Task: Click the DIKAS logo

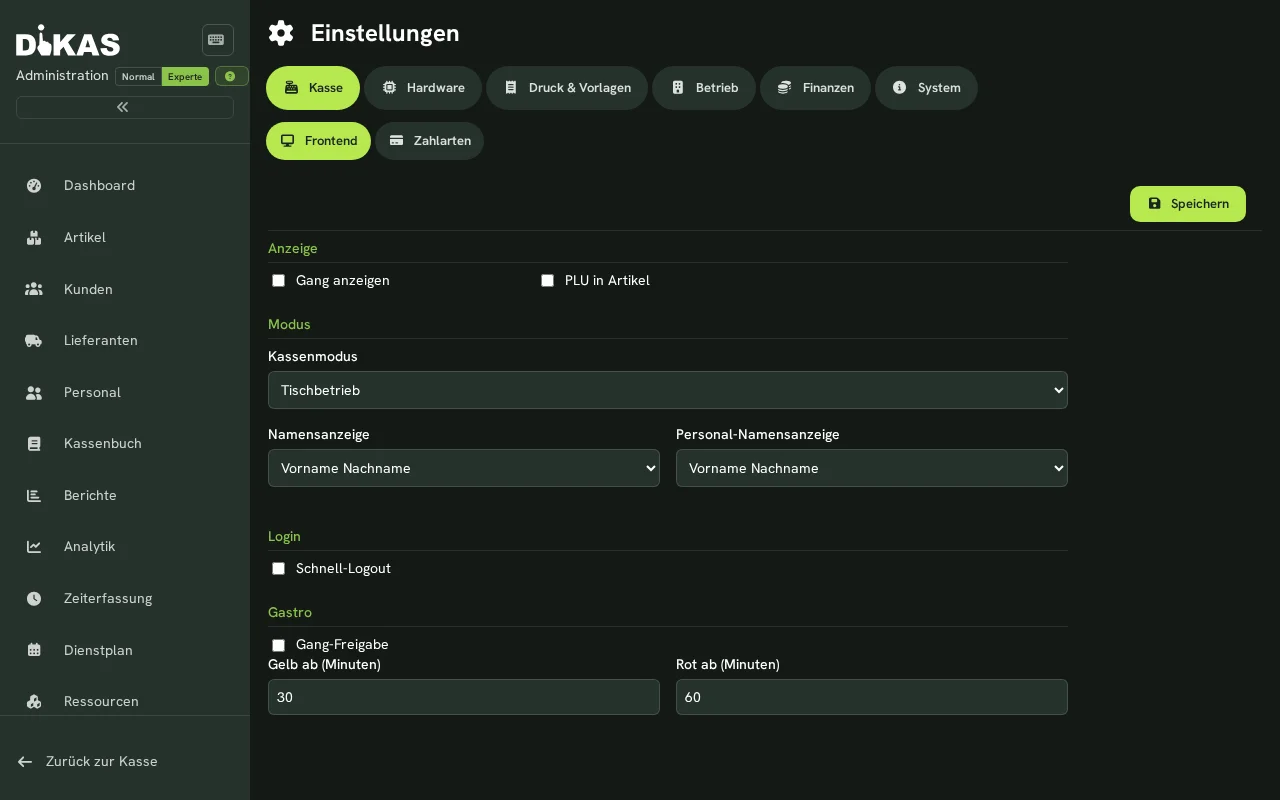Action: [68, 41]
